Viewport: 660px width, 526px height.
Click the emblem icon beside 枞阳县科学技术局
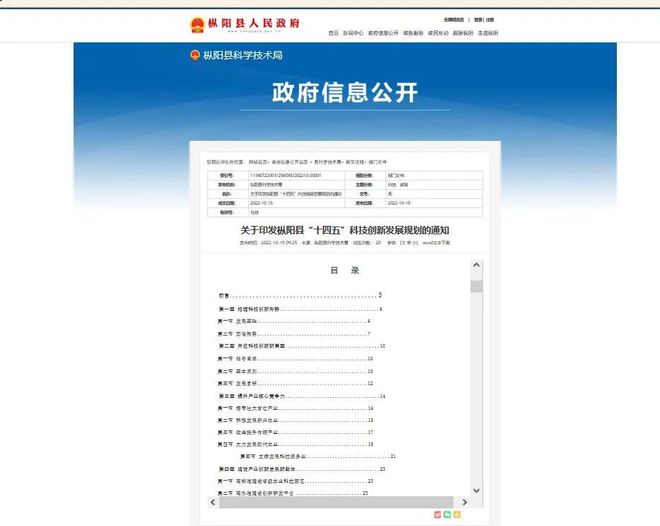click(195, 55)
